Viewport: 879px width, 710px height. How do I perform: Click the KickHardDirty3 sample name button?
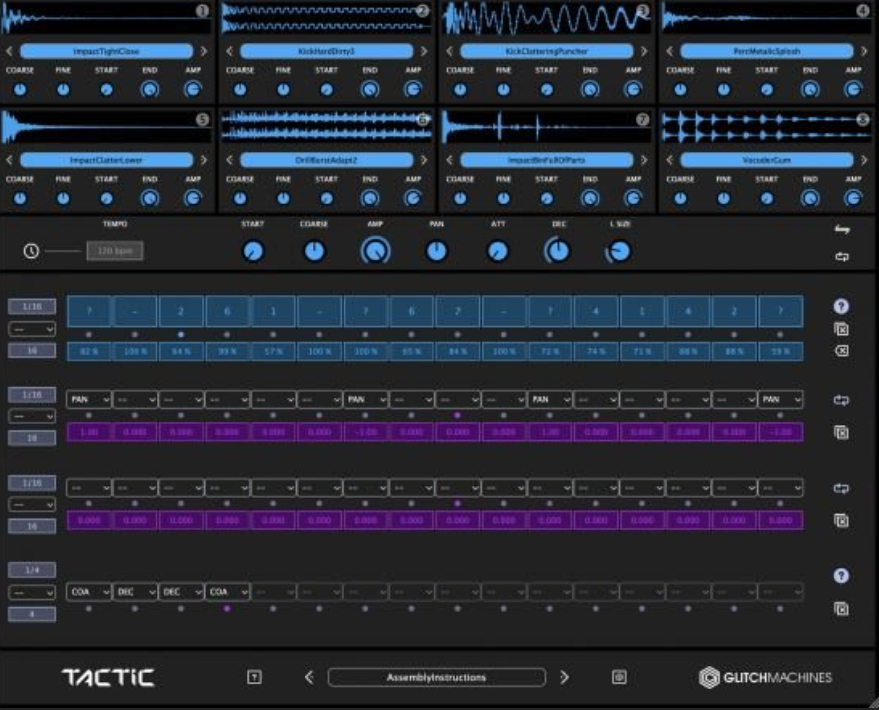click(x=326, y=51)
